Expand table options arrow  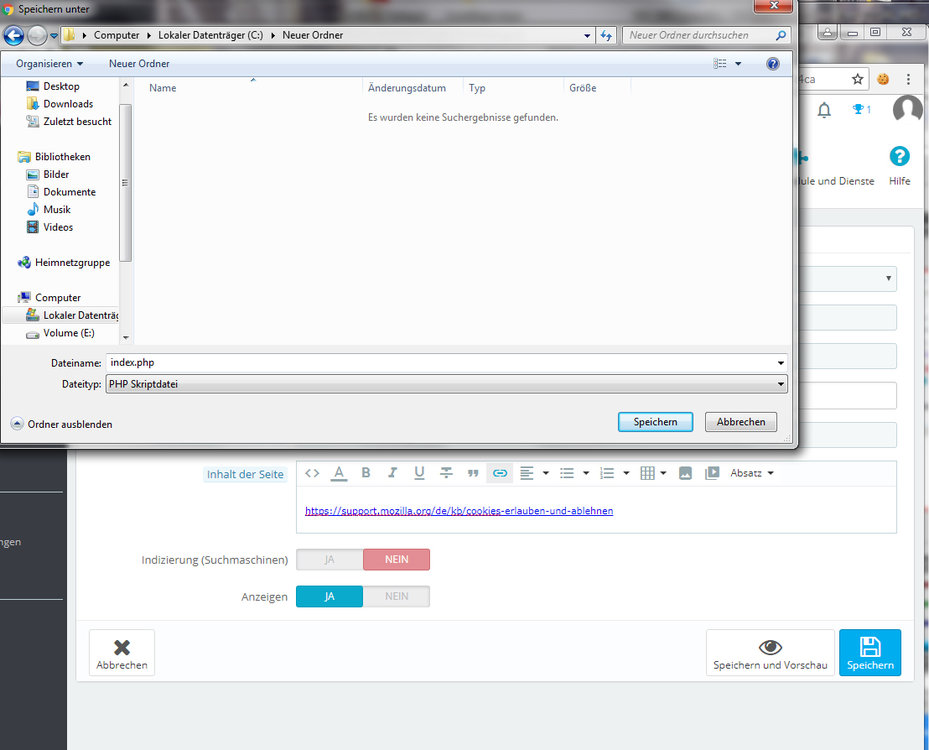pyautogui.click(x=664, y=473)
